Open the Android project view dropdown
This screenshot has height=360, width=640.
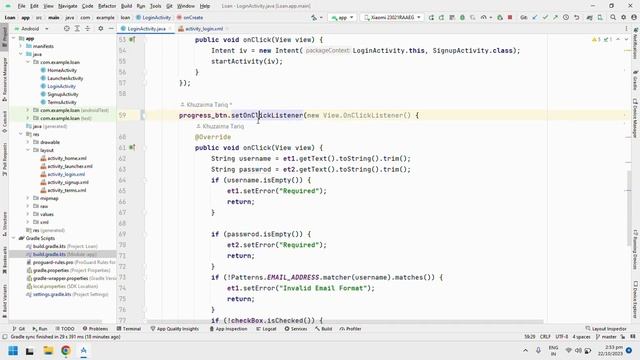(31, 29)
